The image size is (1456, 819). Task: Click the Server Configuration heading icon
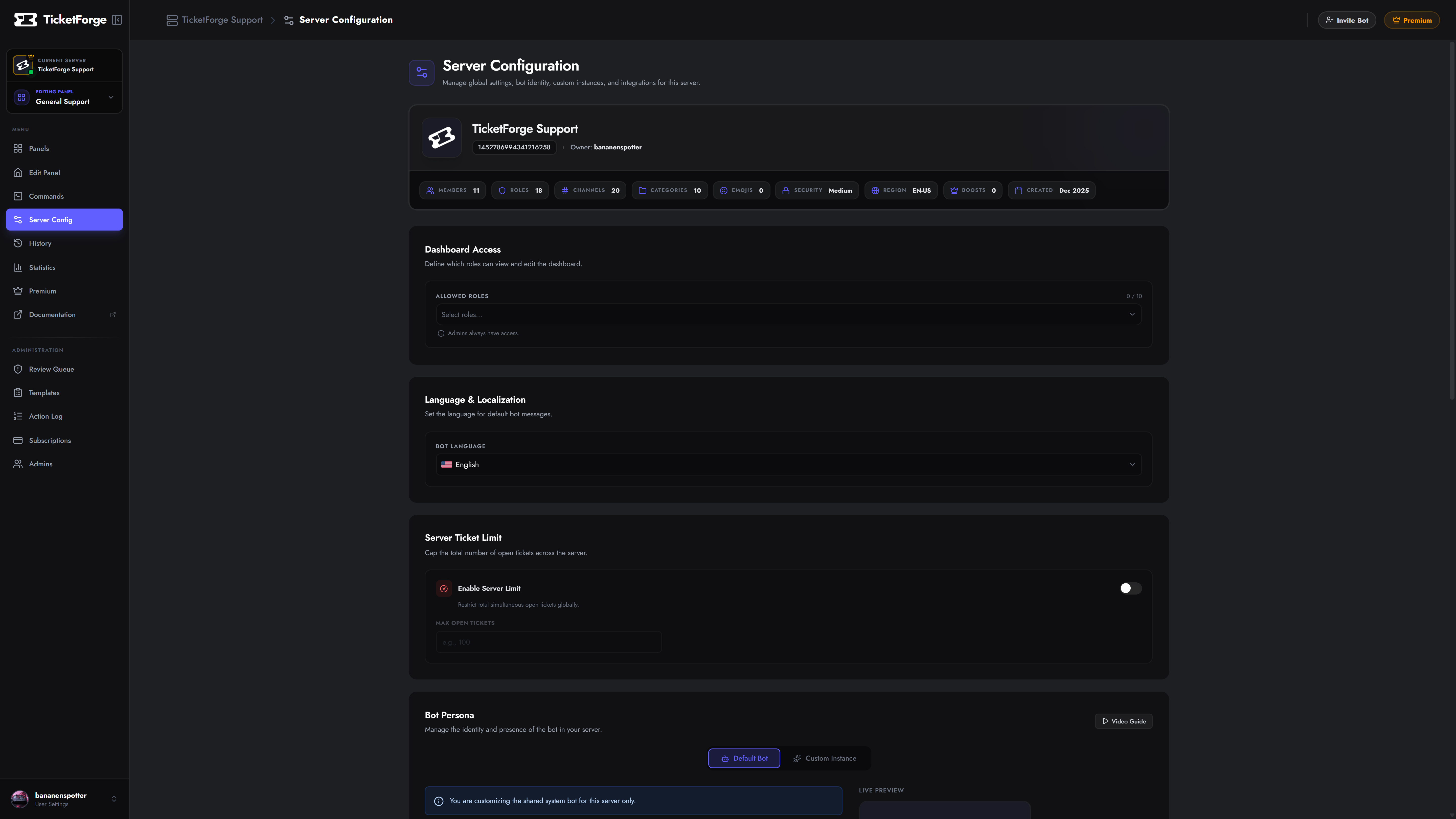pos(422,72)
